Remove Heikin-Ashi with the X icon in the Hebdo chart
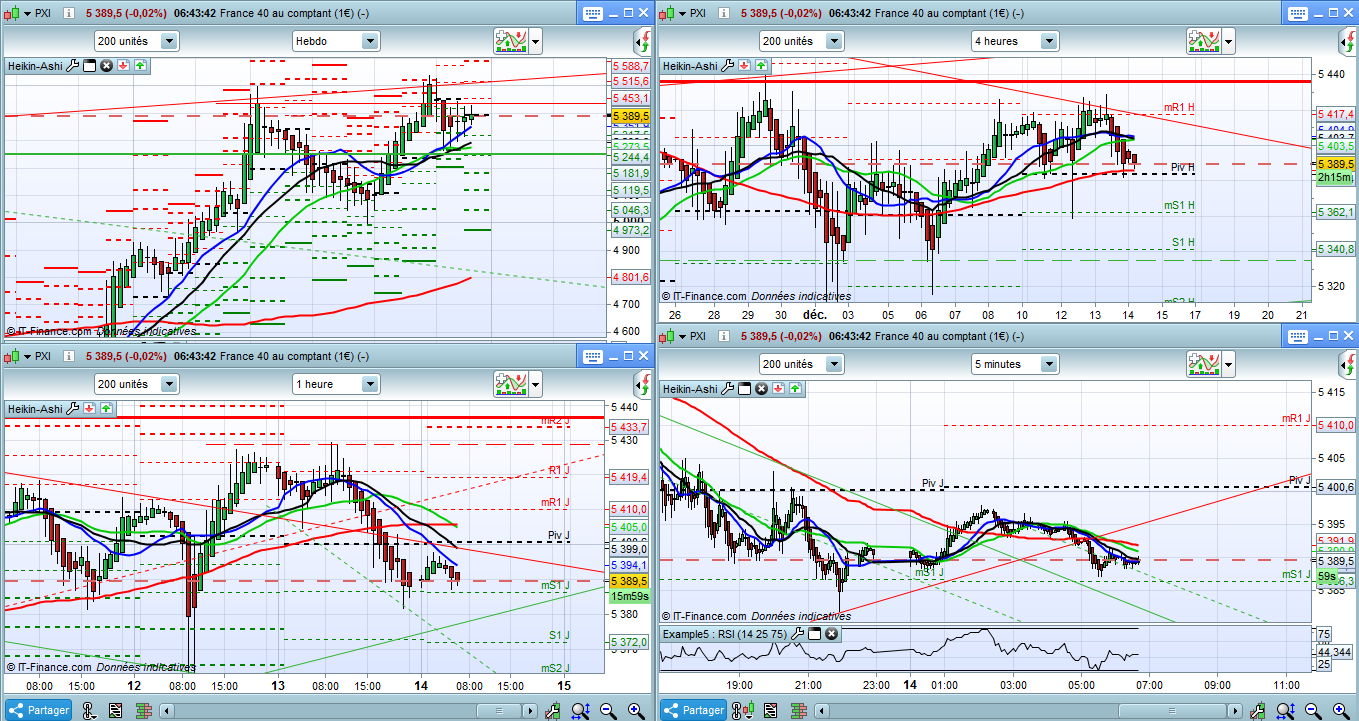Image resolution: width=1359 pixels, height=721 pixels. 106,66
